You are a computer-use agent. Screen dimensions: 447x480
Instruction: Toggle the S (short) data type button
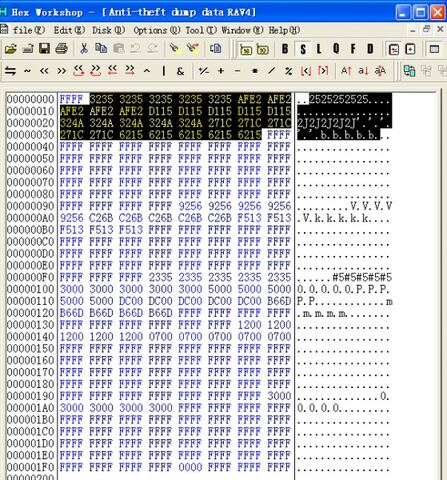pyautogui.click(x=303, y=49)
